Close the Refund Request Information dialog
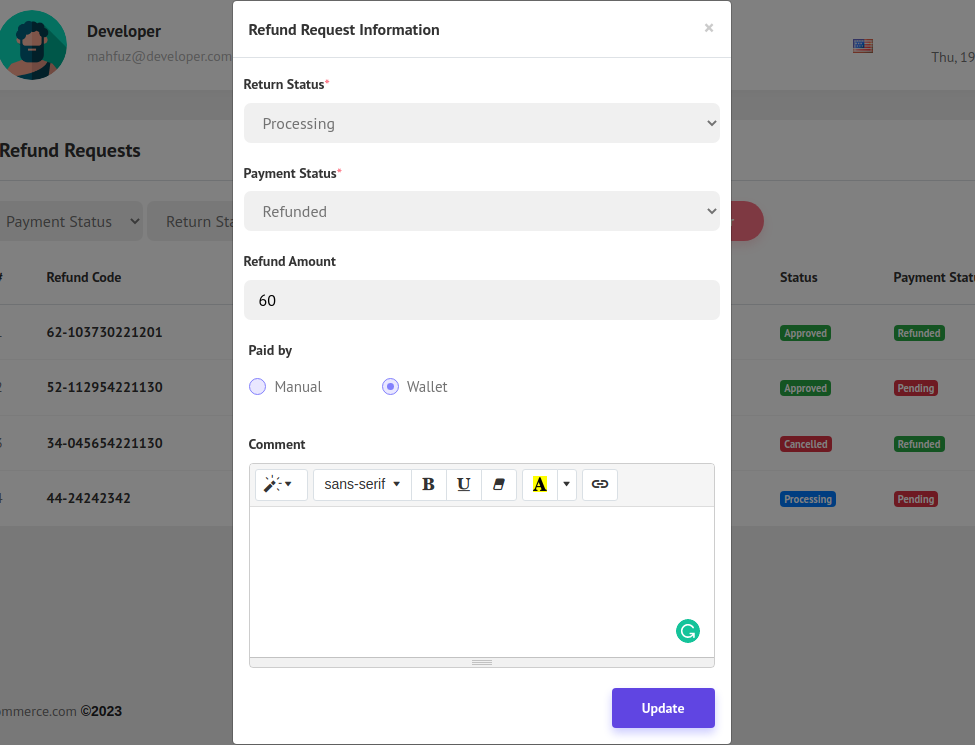 point(709,28)
